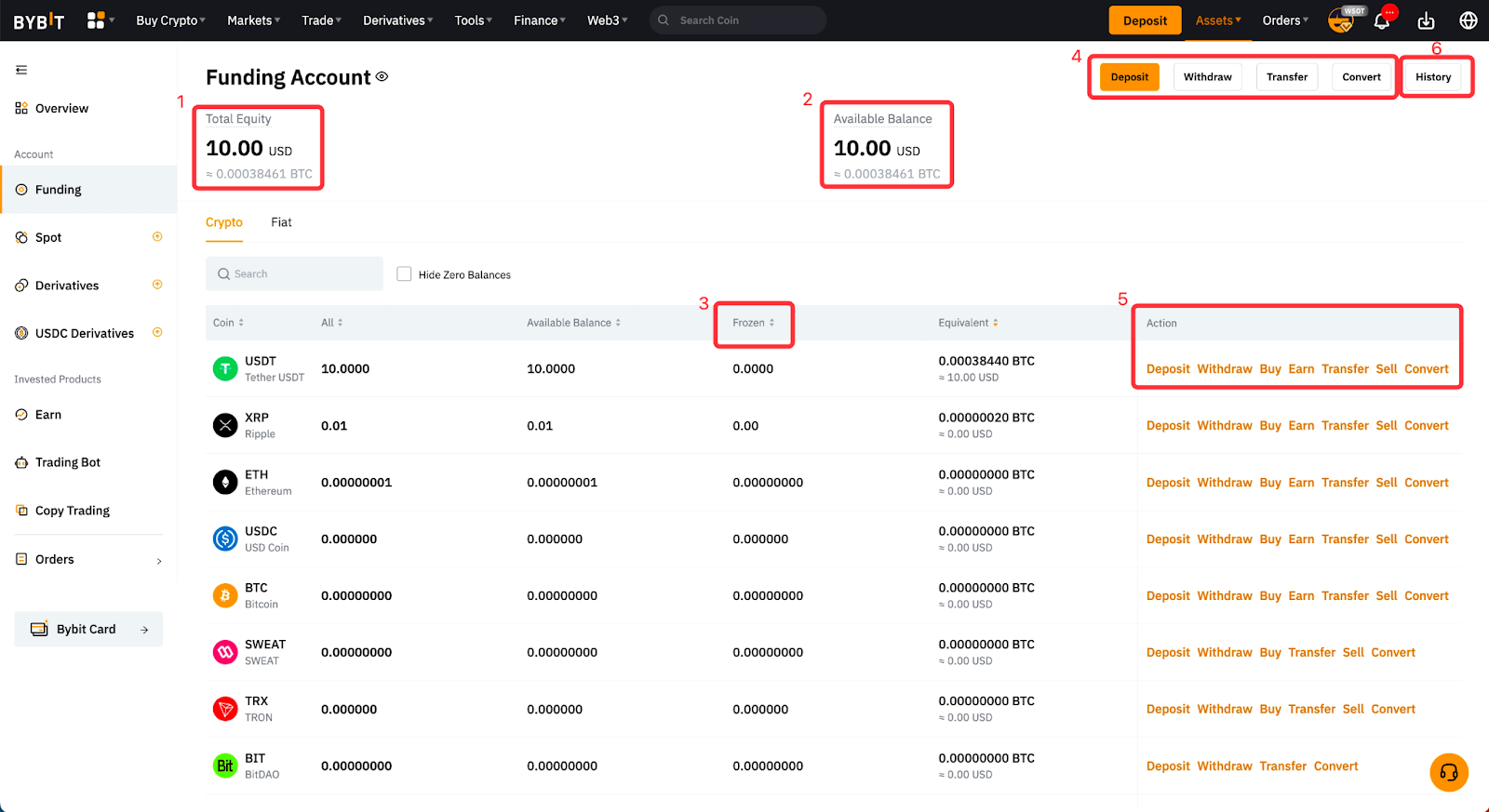1489x812 pixels.
Task: Open the profile avatar icon
Action: coord(1340,20)
